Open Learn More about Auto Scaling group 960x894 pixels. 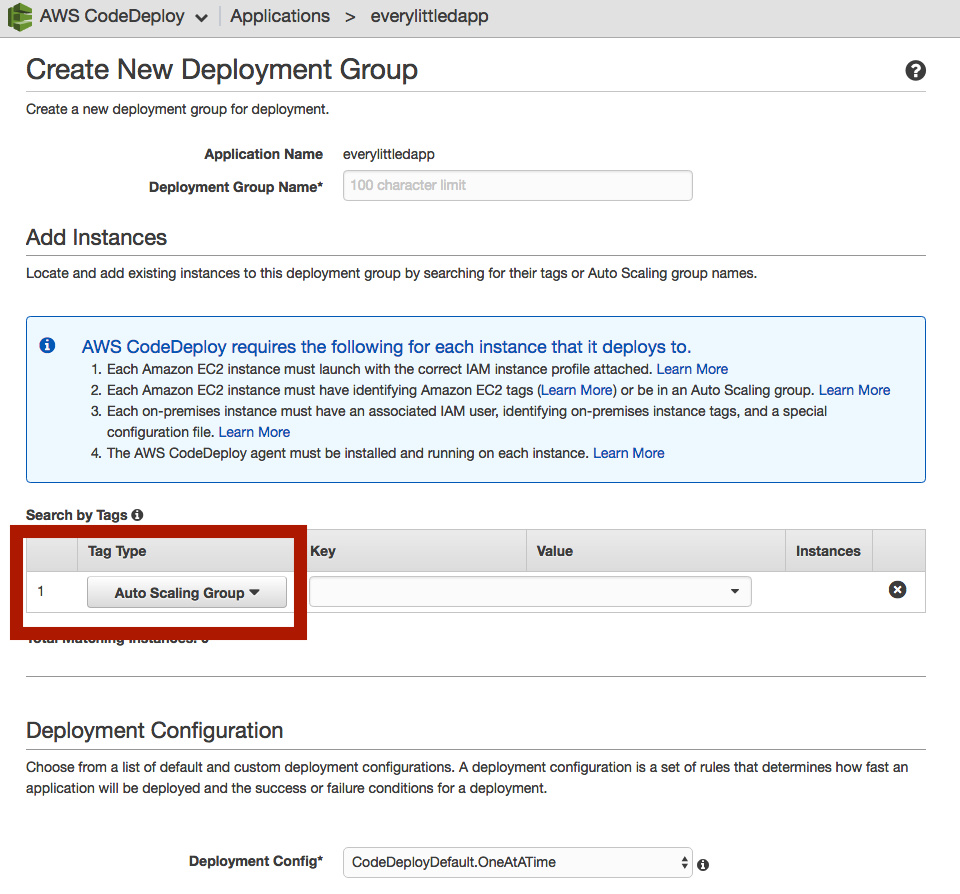(854, 390)
